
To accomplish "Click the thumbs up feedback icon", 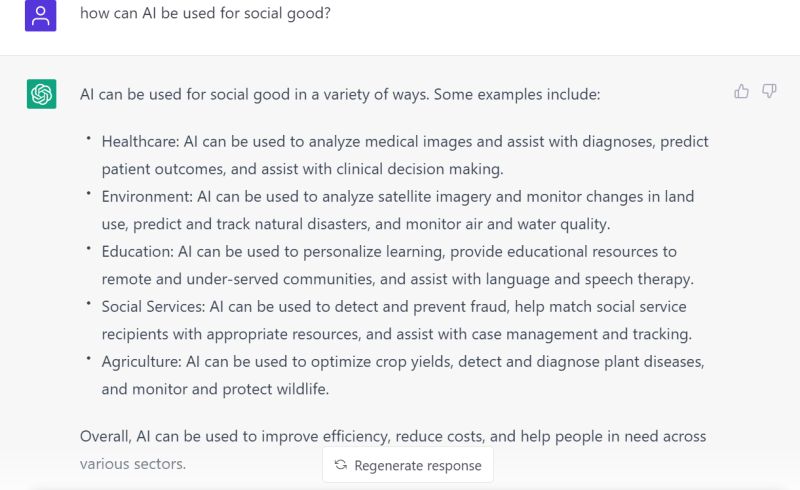I will (x=741, y=91).
